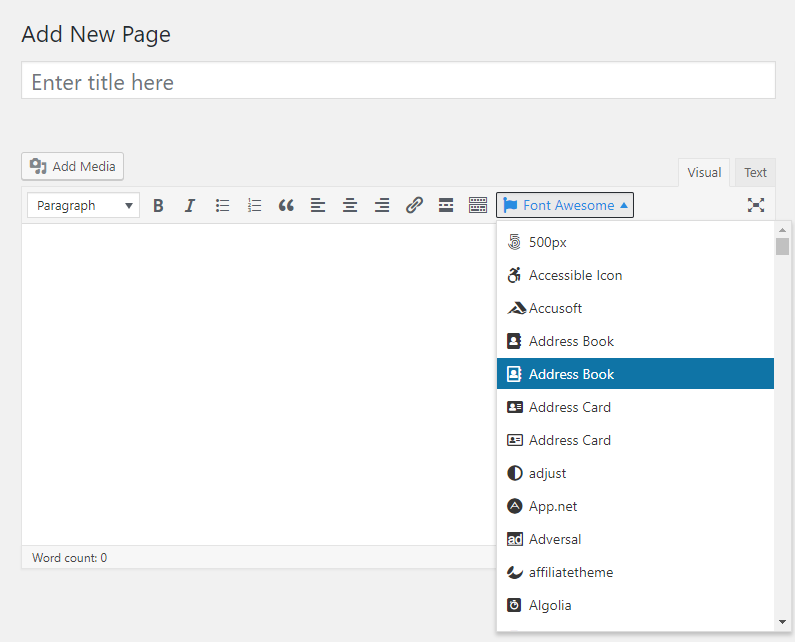
Task: Insert a numbered list
Action: click(254, 205)
